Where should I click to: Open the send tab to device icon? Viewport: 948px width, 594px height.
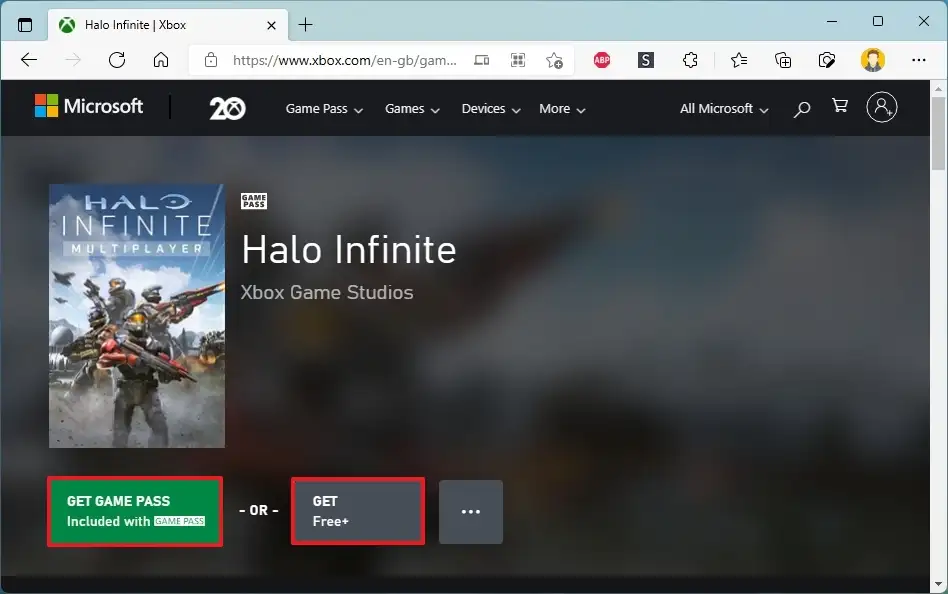point(482,60)
